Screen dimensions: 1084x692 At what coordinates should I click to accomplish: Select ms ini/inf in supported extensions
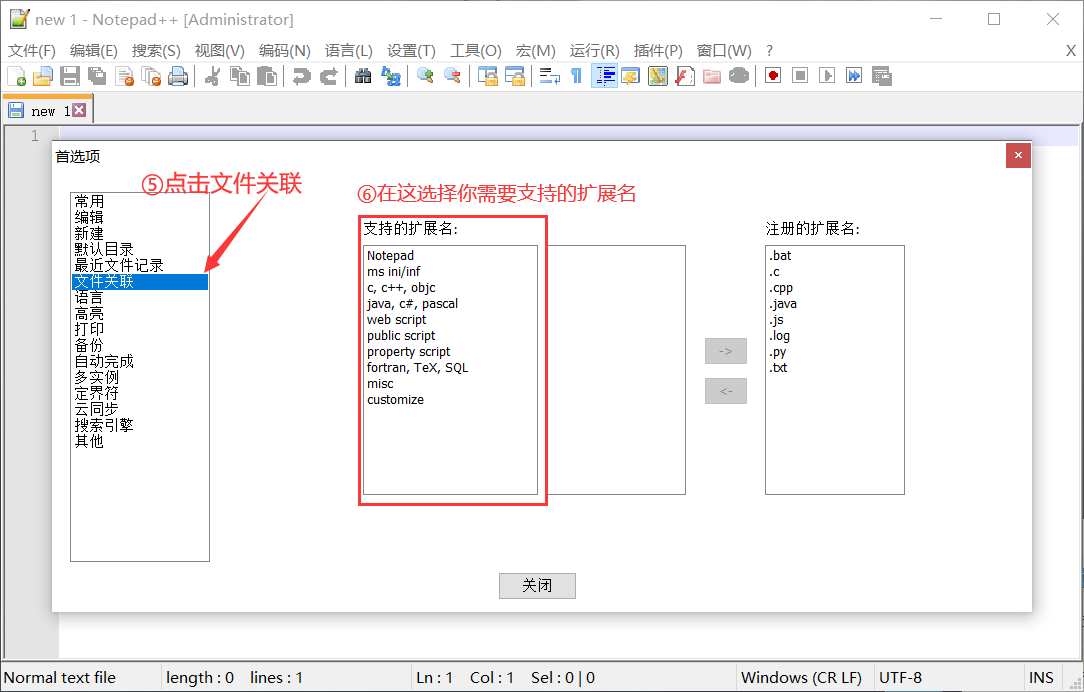point(450,272)
